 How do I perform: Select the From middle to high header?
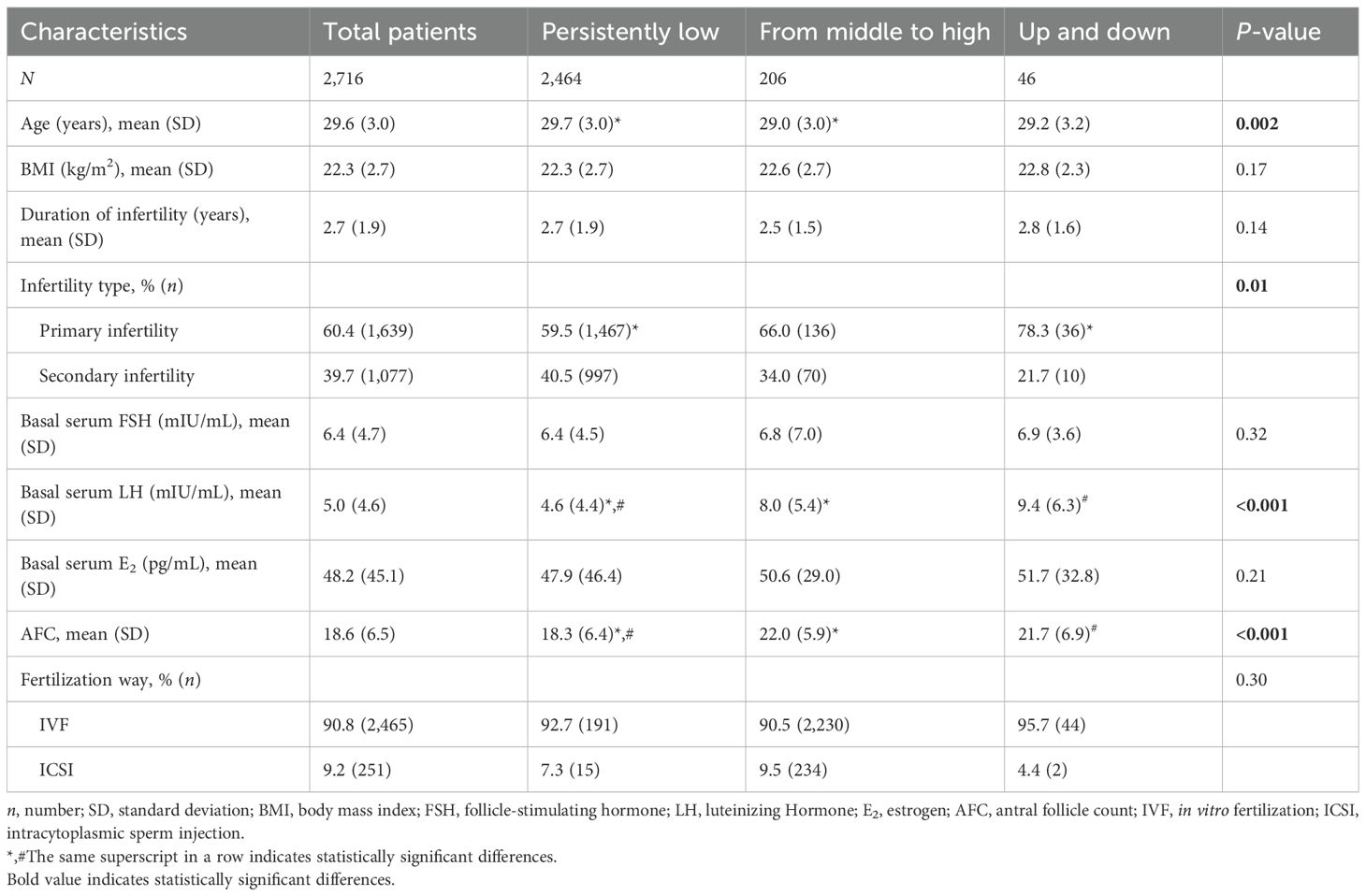[x=874, y=32]
